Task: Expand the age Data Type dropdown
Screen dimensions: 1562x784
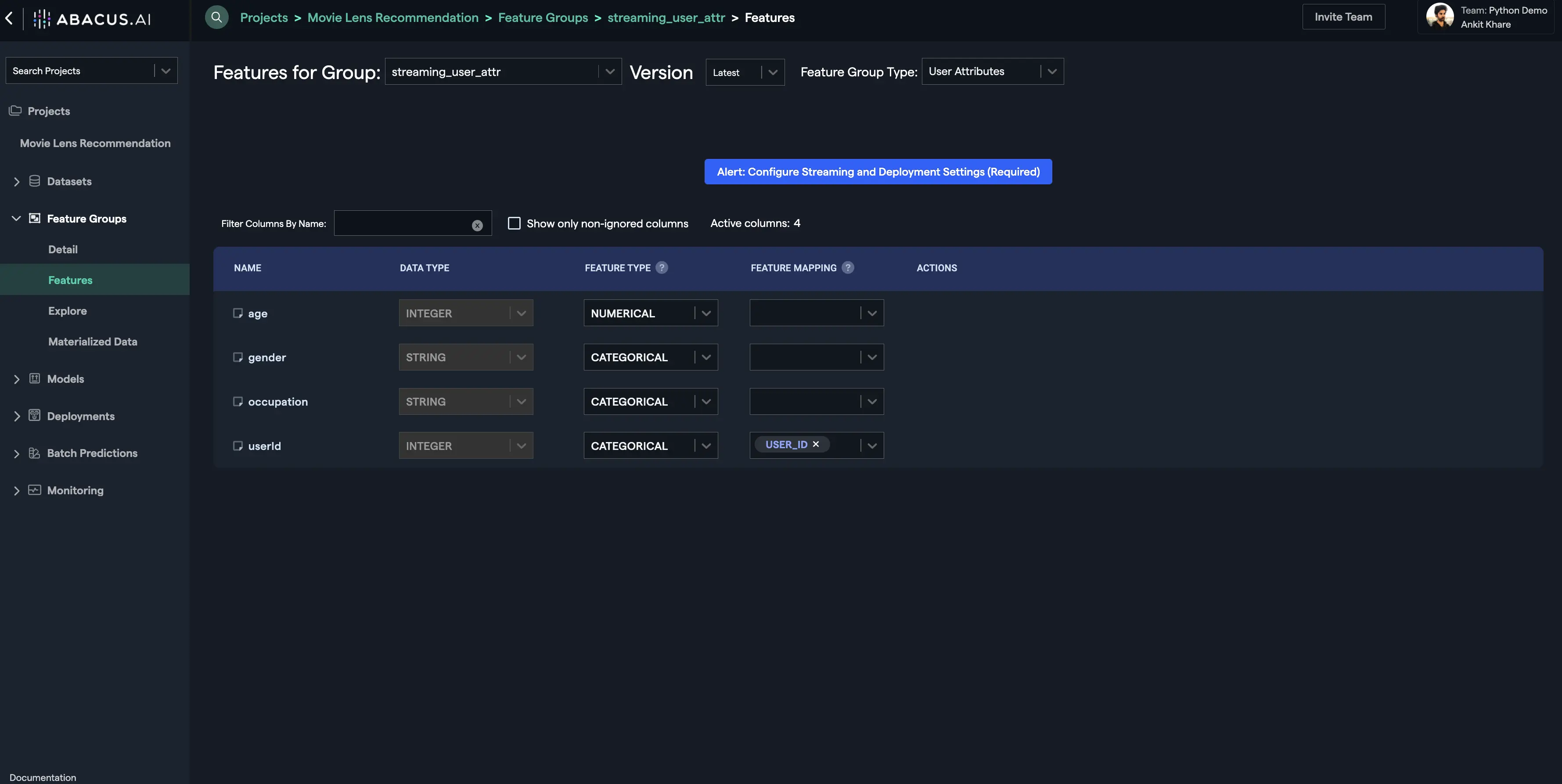Action: pyautogui.click(x=521, y=312)
